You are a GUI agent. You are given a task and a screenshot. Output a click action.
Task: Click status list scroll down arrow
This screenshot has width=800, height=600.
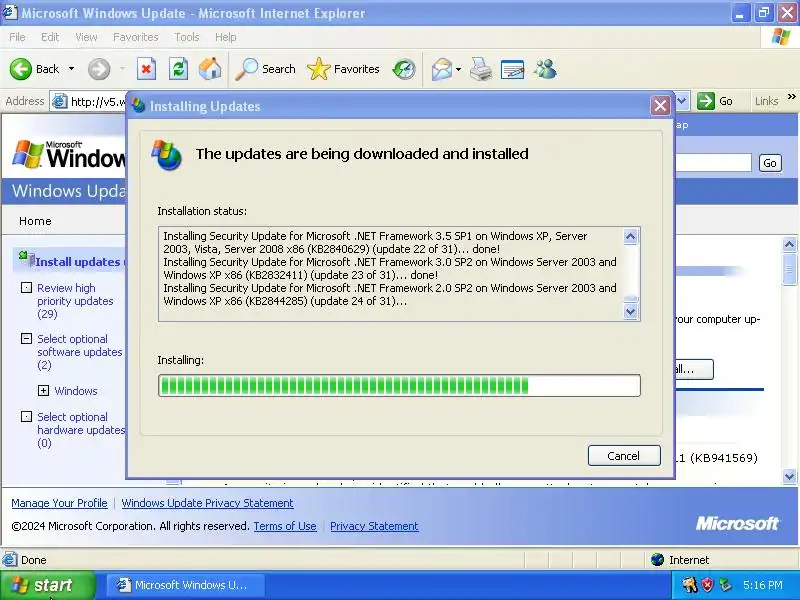631,311
